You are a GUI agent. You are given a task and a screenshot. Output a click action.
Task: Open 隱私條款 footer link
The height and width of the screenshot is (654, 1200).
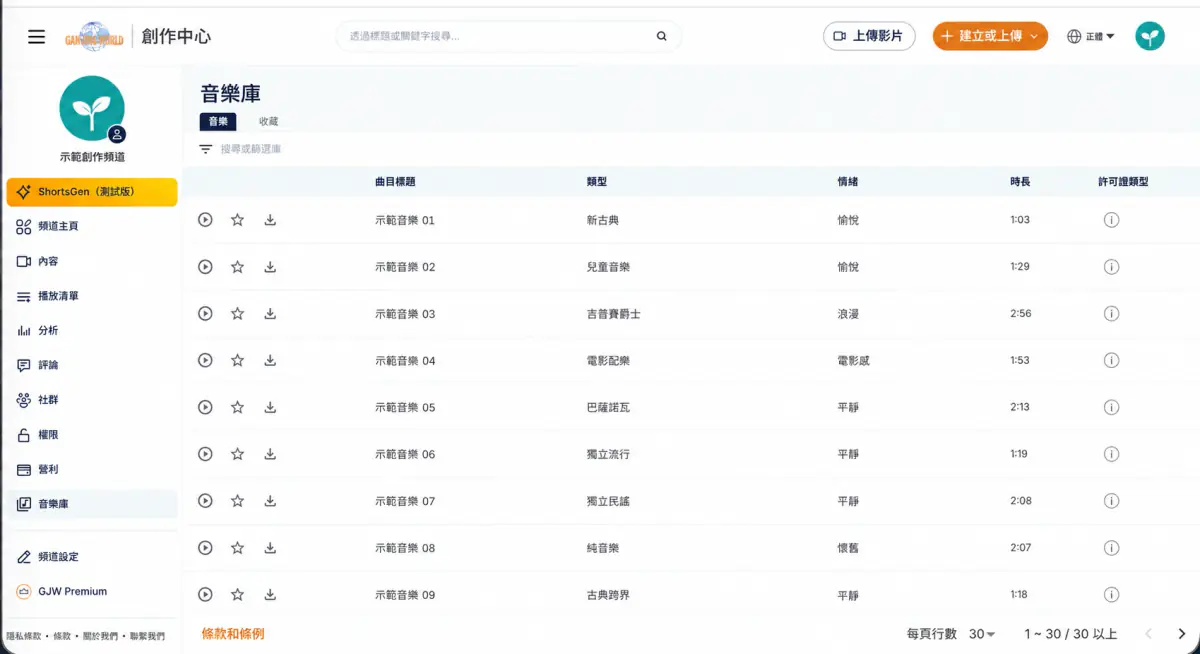[26, 636]
